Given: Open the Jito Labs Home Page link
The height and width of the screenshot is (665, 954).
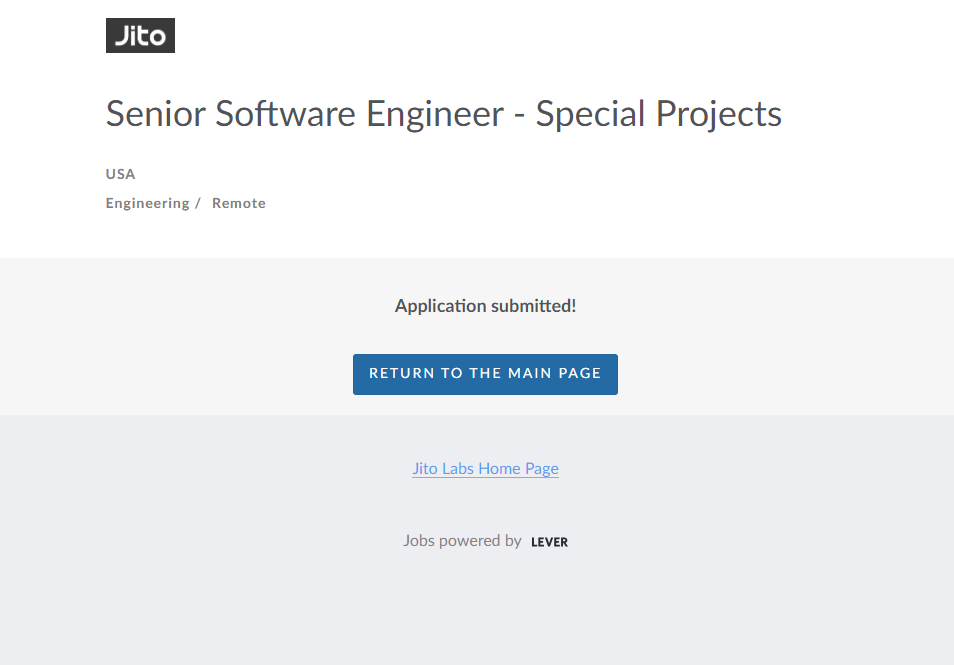Looking at the screenshot, I should point(485,468).
